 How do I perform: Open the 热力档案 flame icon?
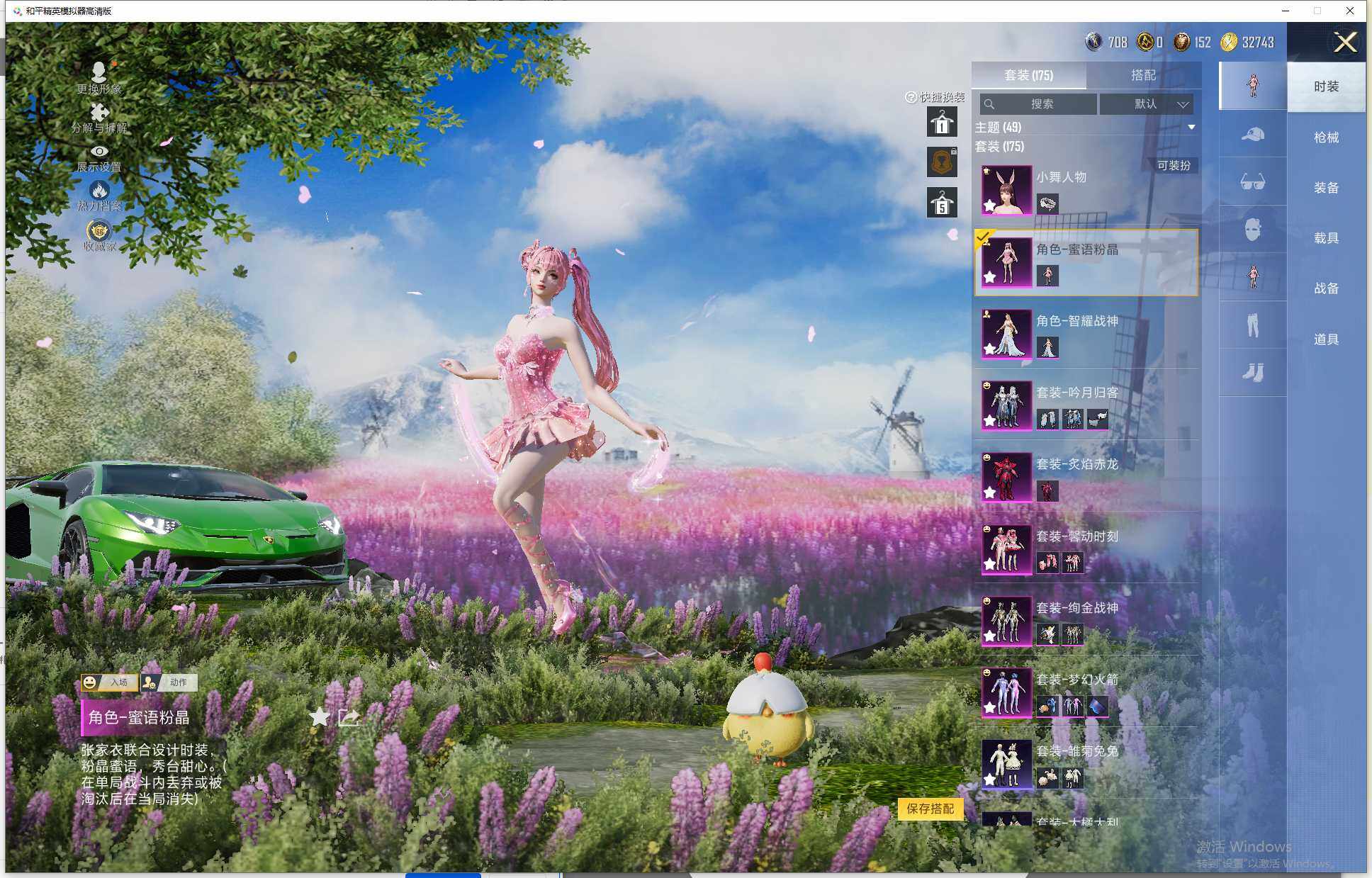point(99,190)
